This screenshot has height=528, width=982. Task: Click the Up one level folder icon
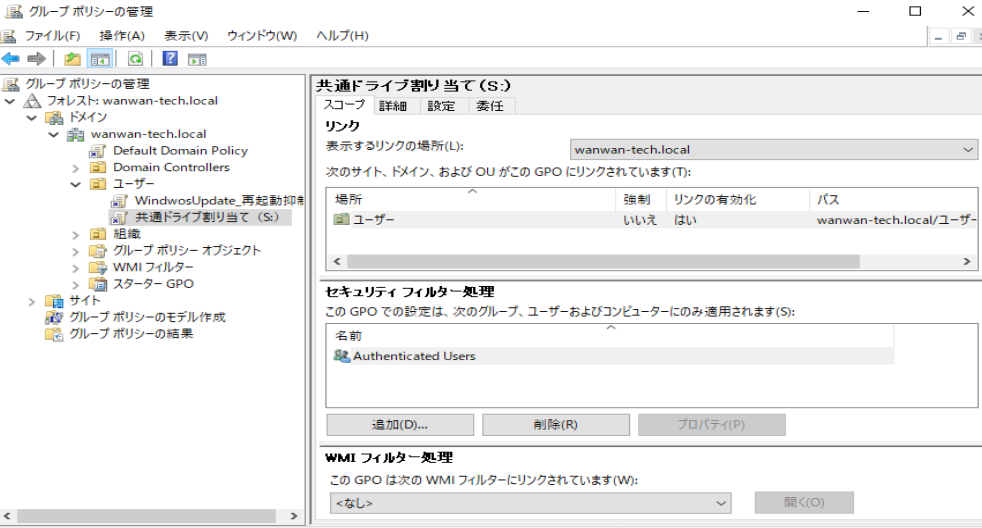73,59
